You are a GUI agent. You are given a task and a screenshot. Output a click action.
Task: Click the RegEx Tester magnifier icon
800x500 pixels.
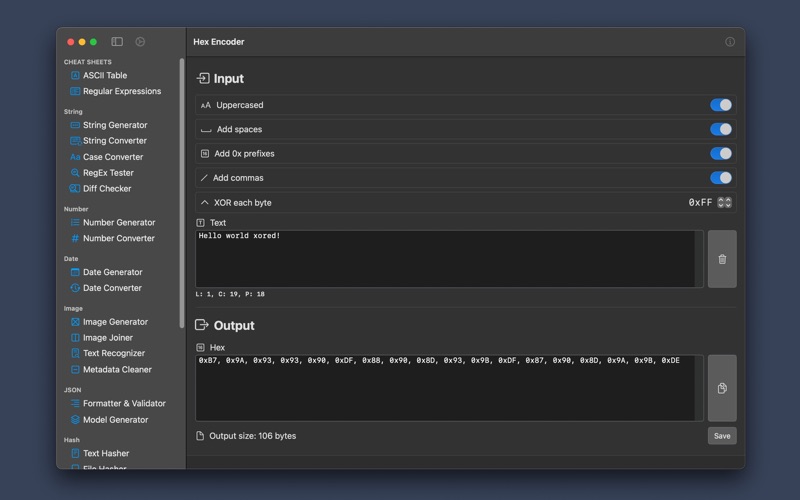75,173
